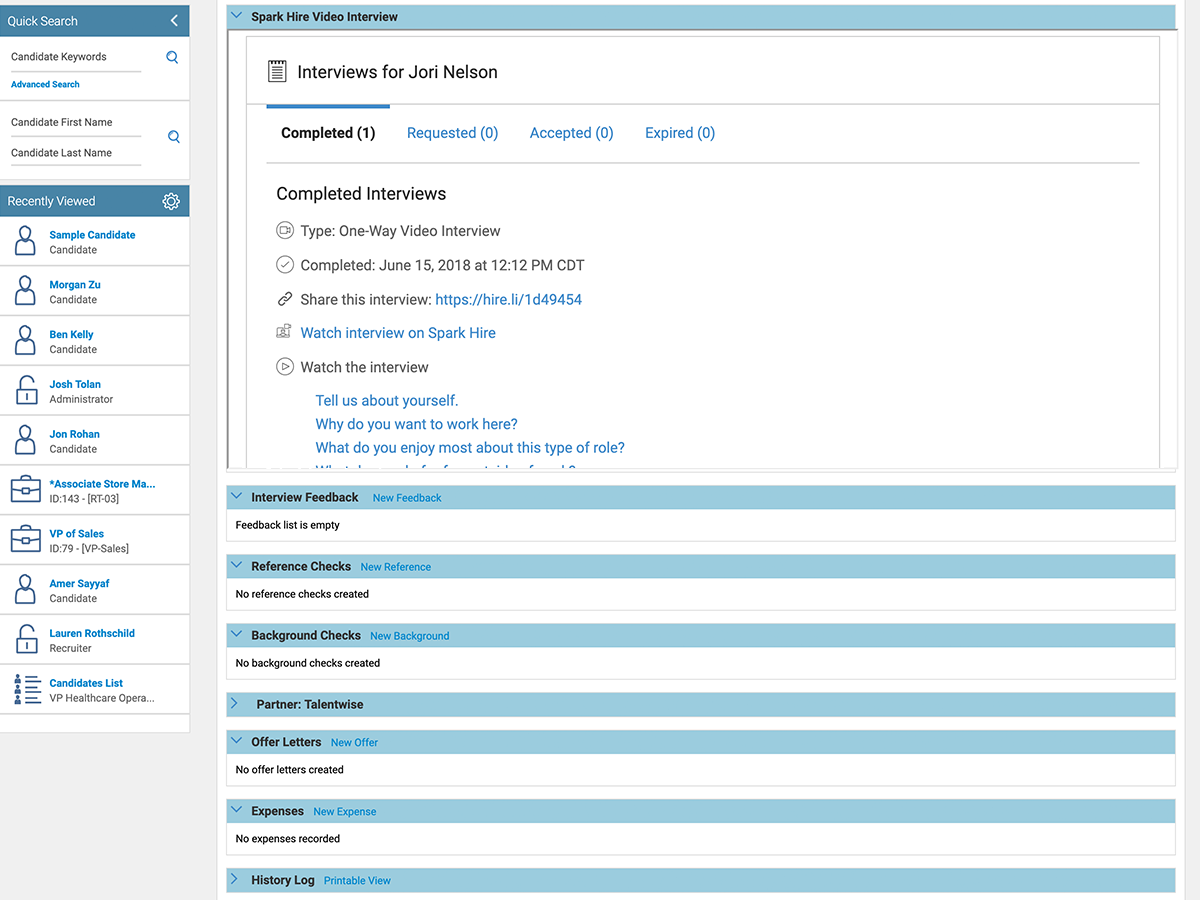
Task: Collapse the Quick Search sidebar arrow
Action: point(174,21)
